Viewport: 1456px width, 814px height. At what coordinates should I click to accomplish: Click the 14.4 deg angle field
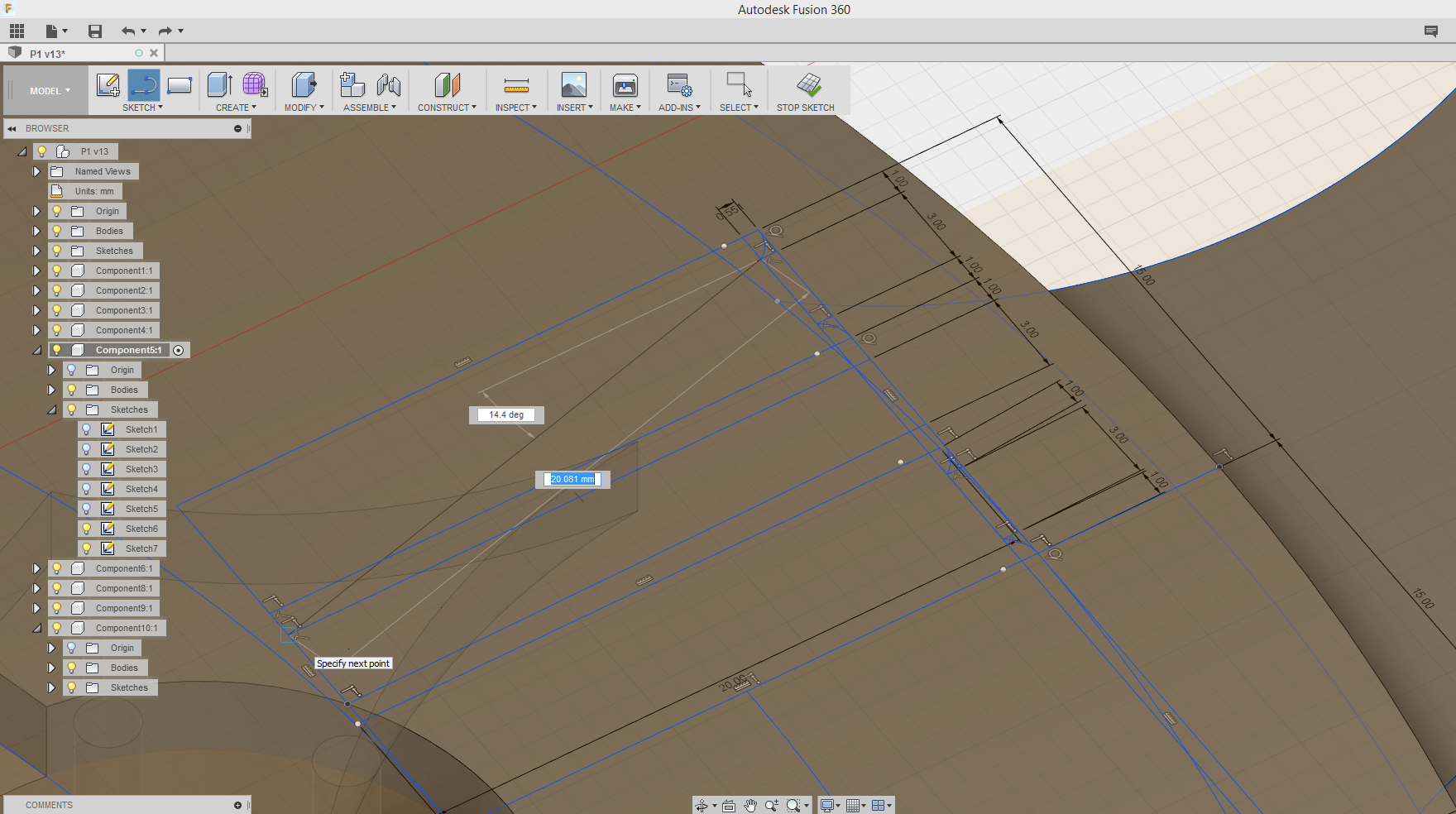click(506, 414)
